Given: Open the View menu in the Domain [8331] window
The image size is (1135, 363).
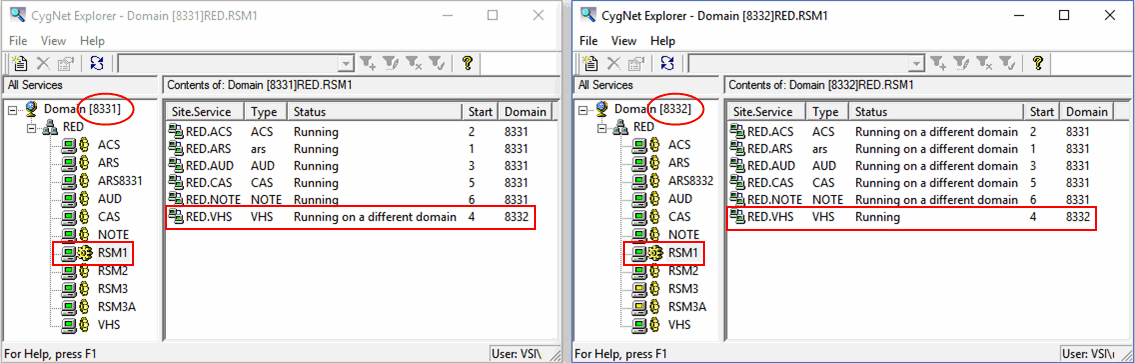Looking at the screenshot, I should click(54, 41).
